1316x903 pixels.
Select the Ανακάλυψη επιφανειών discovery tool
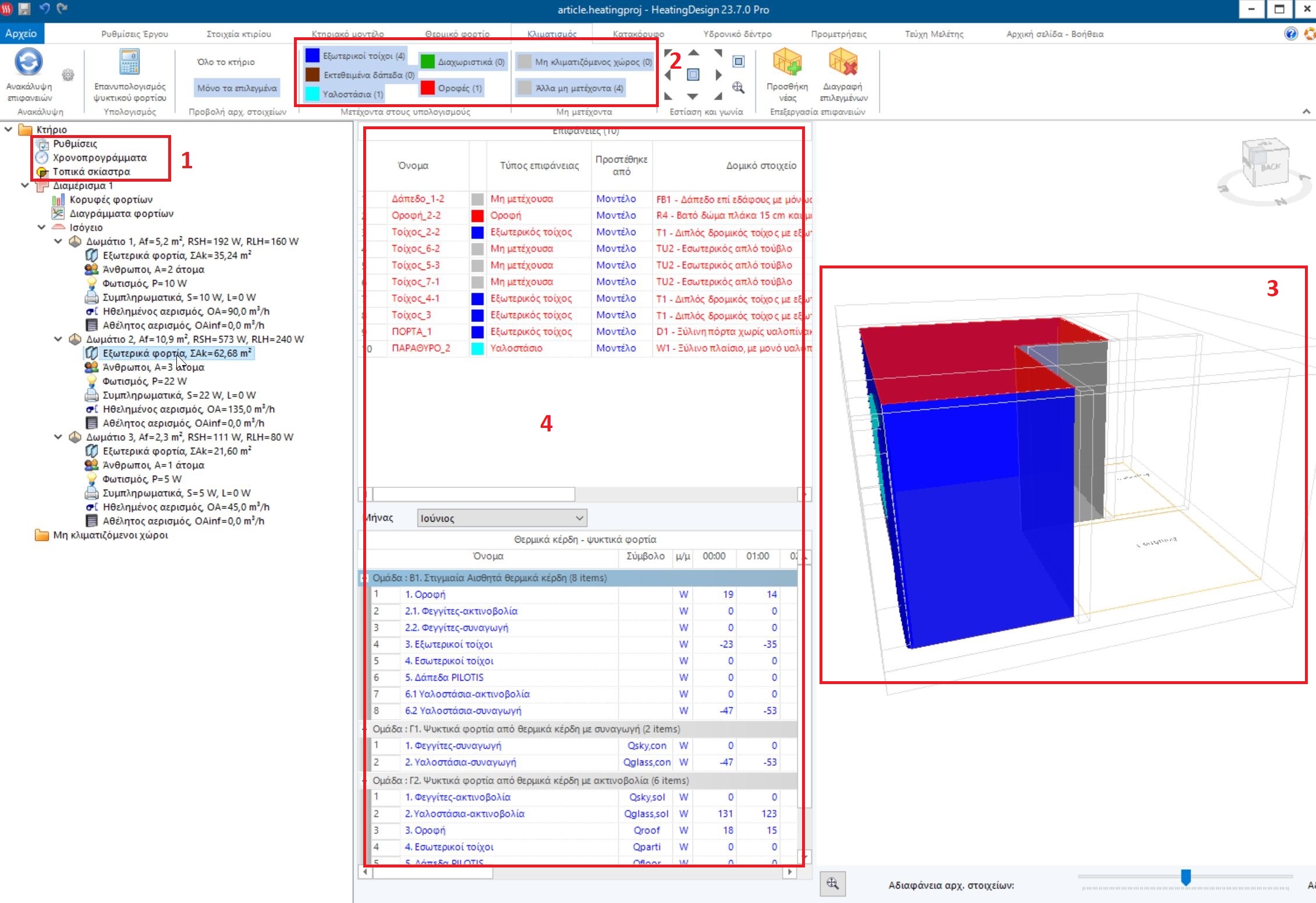tap(27, 71)
